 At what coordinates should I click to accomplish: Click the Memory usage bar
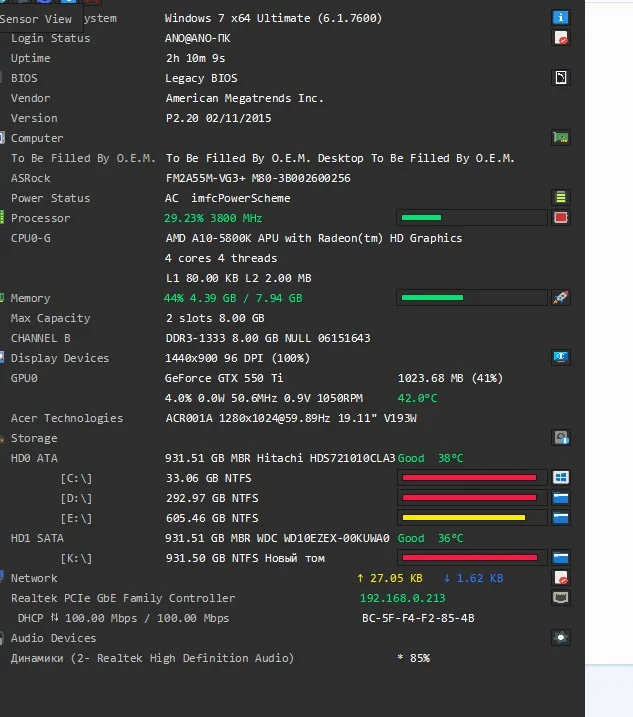pos(472,298)
